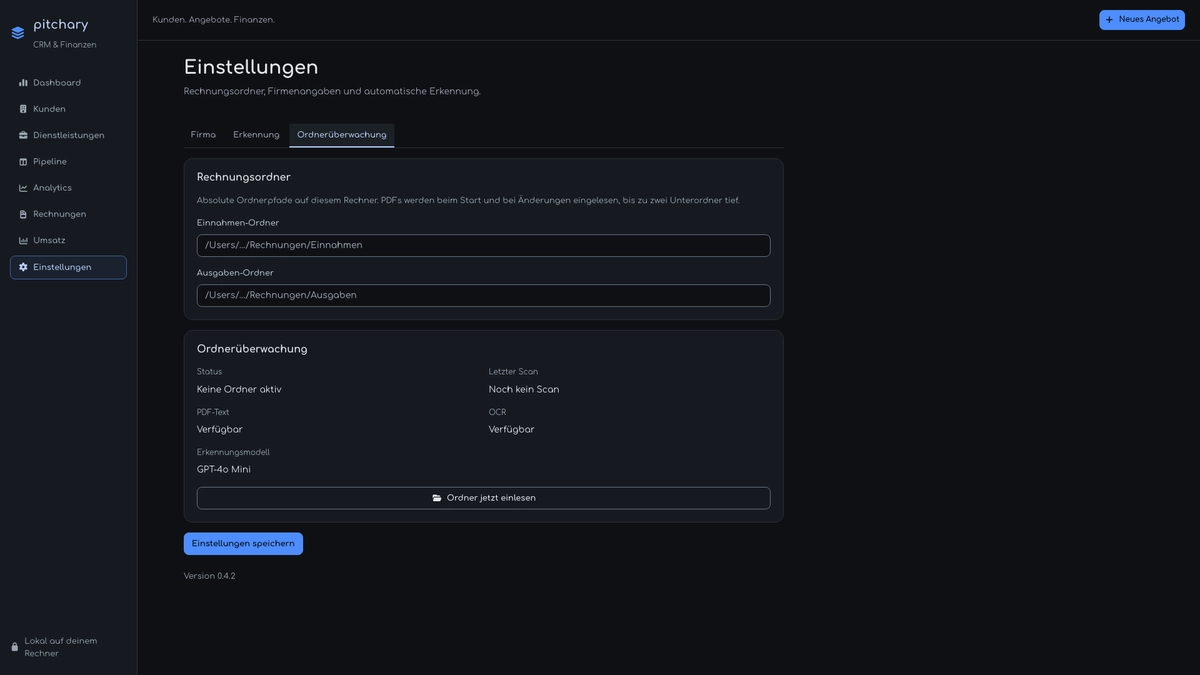
Task: Open the Dashboard page
Action: pos(68,83)
